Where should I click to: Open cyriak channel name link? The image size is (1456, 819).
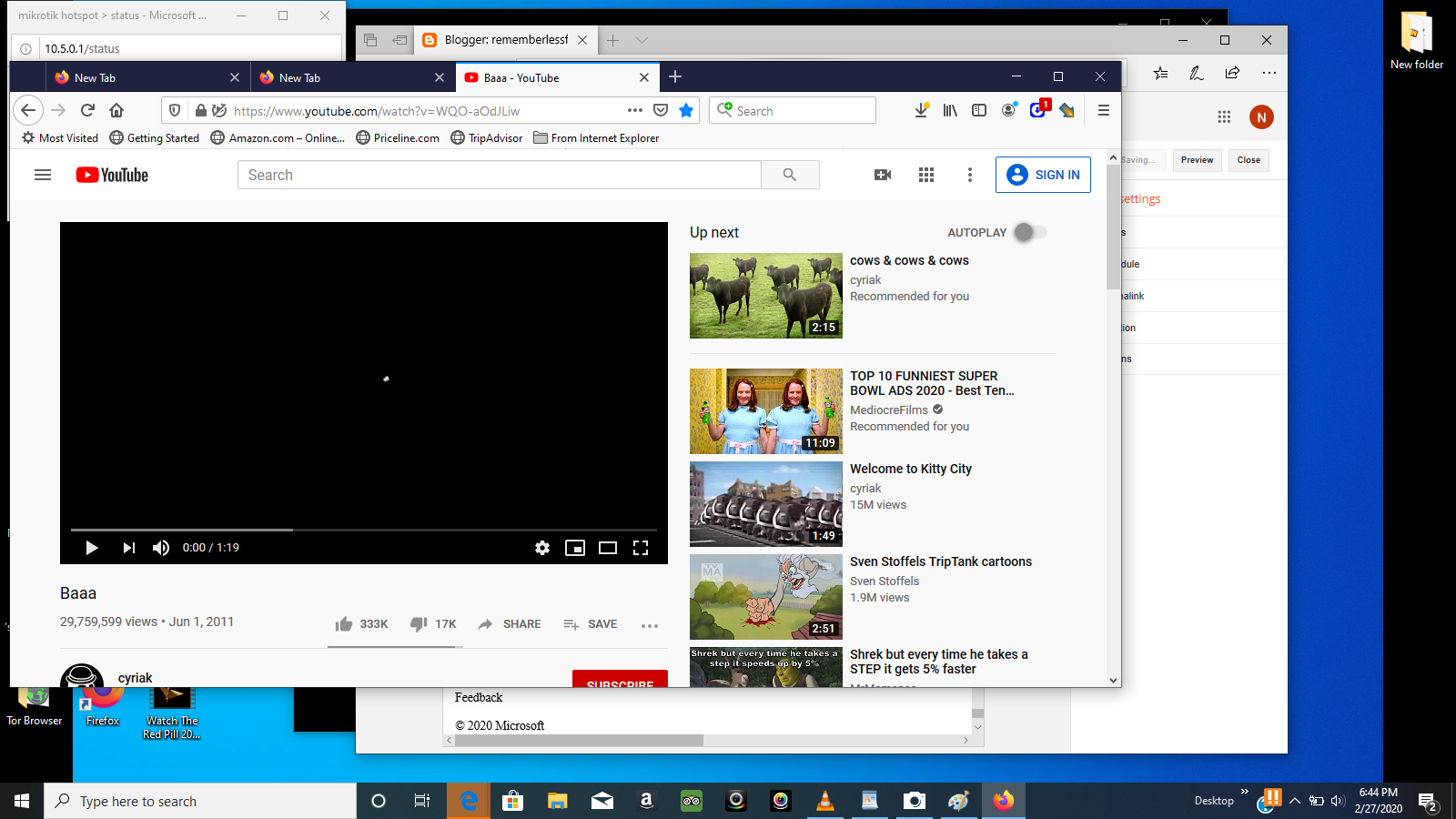click(135, 678)
